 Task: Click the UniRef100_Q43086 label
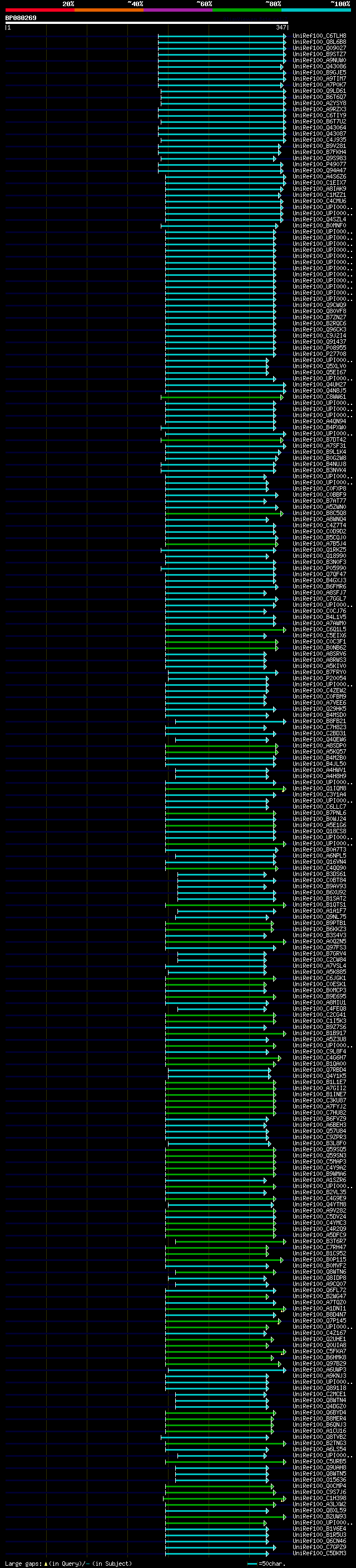pyautogui.click(x=319, y=66)
